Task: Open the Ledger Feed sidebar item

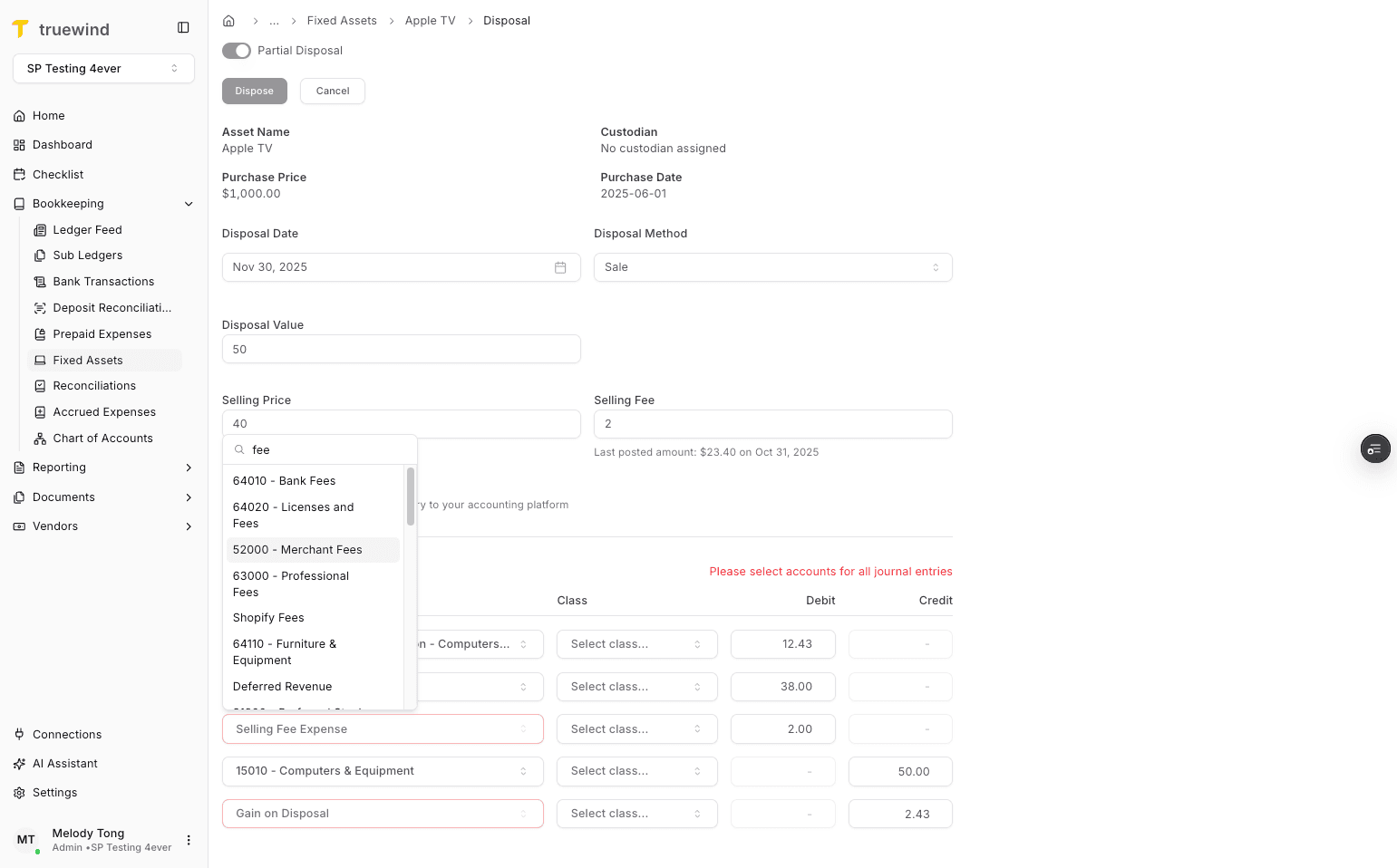Action: tap(87, 229)
